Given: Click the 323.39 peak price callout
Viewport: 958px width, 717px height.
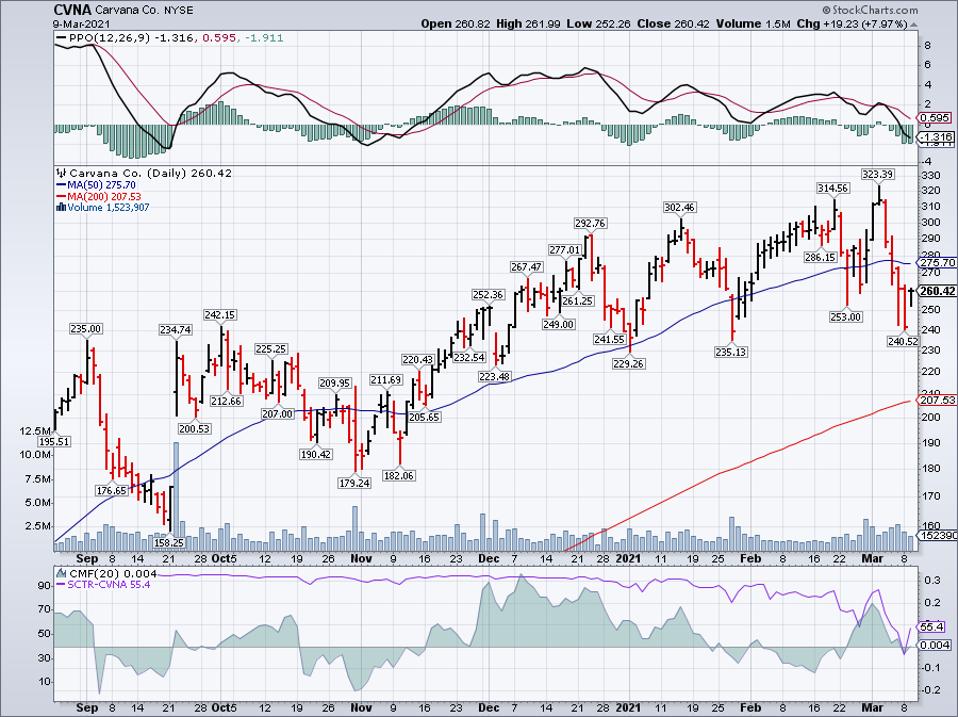Looking at the screenshot, I should click(x=877, y=175).
